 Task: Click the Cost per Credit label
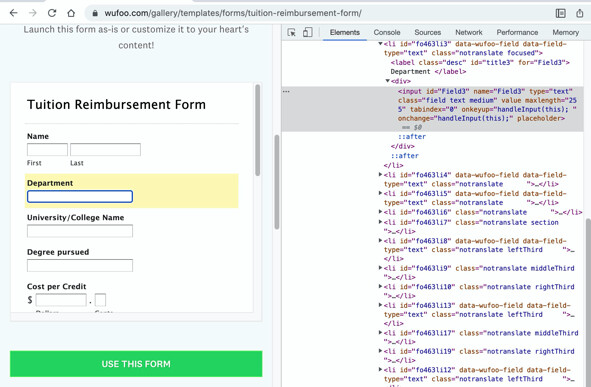coord(57,286)
